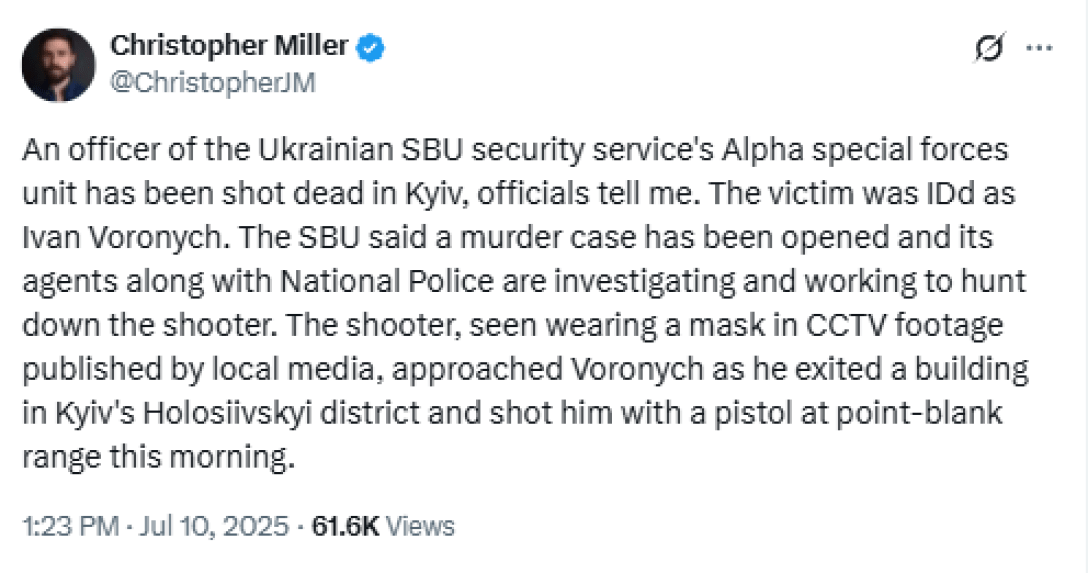The image size is (1088, 573).
Task: Click the Grok explain-post icon
Action: coord(989,49)
